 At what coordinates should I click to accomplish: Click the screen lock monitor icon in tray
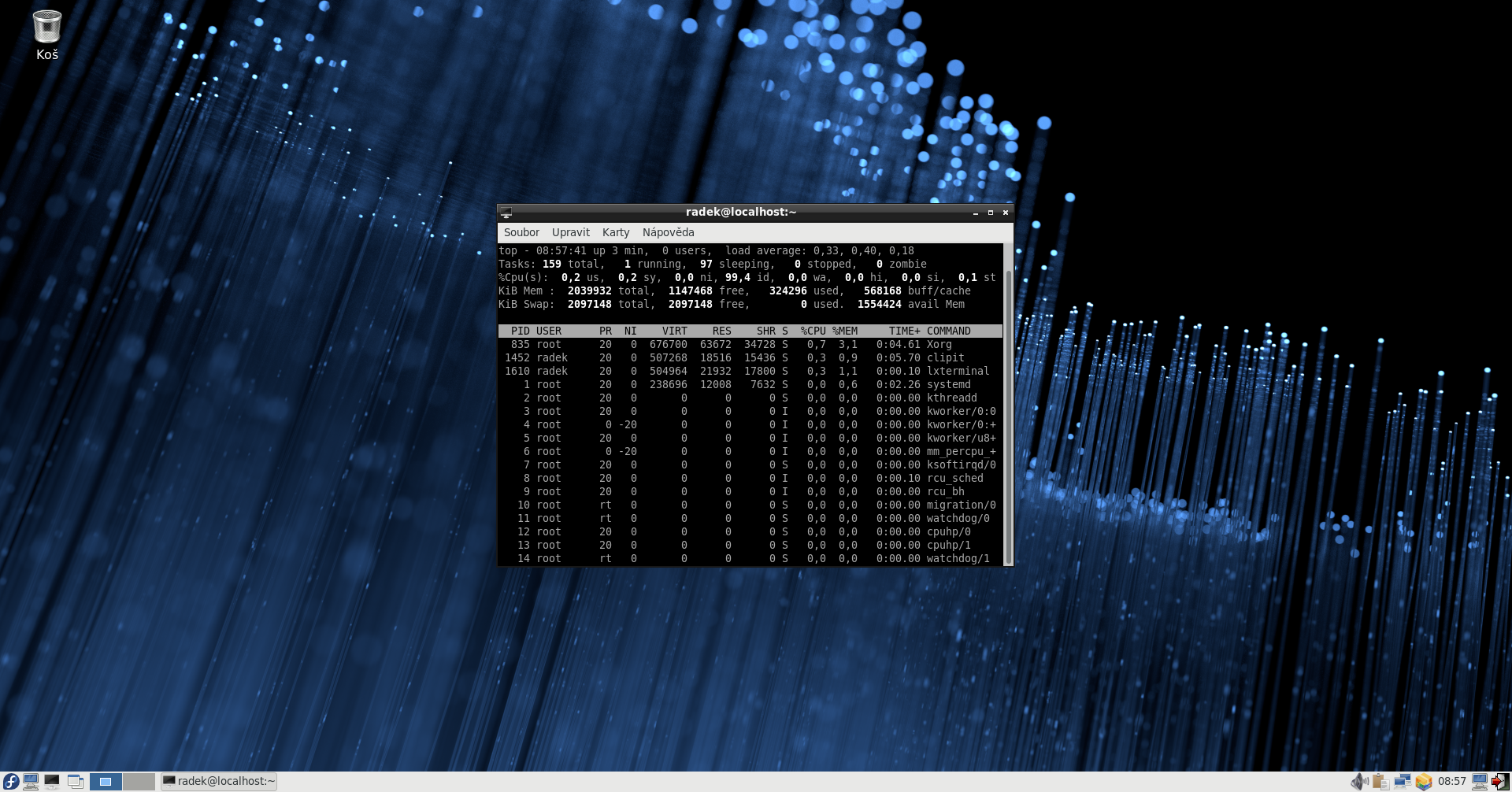[1480, 781]
